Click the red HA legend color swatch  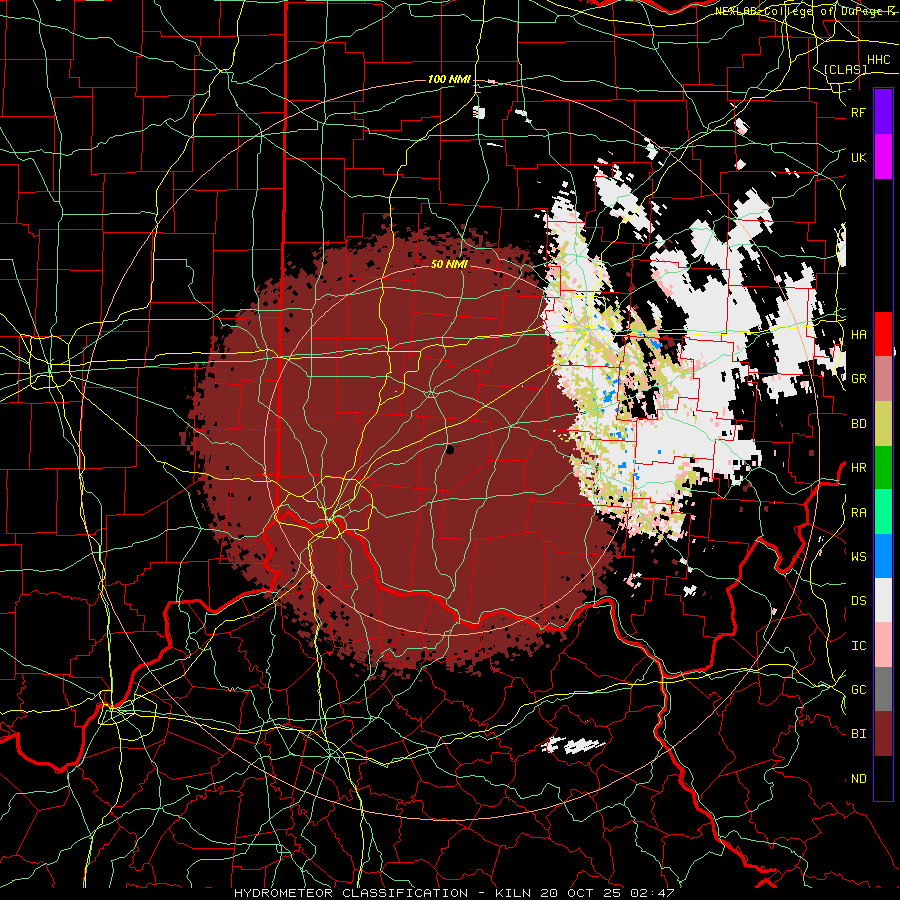point(883,334)
